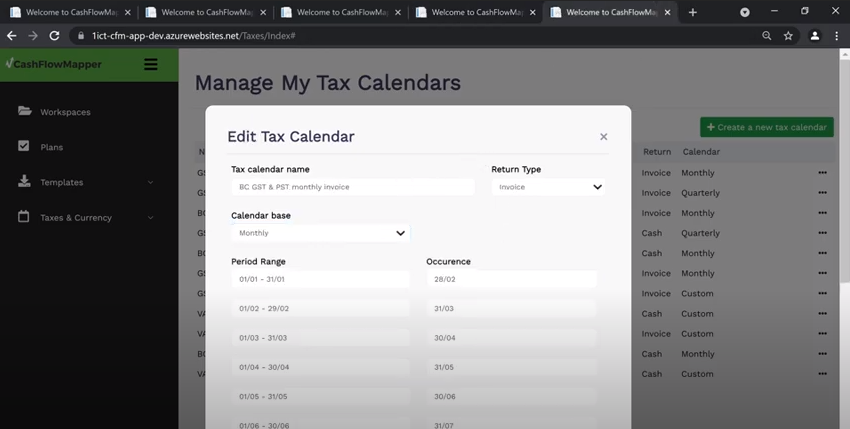This screenshot has width=850, height=429.
Task: Click Occurence field 28/02
Action: pyautogui.click(x=511, y=279)
